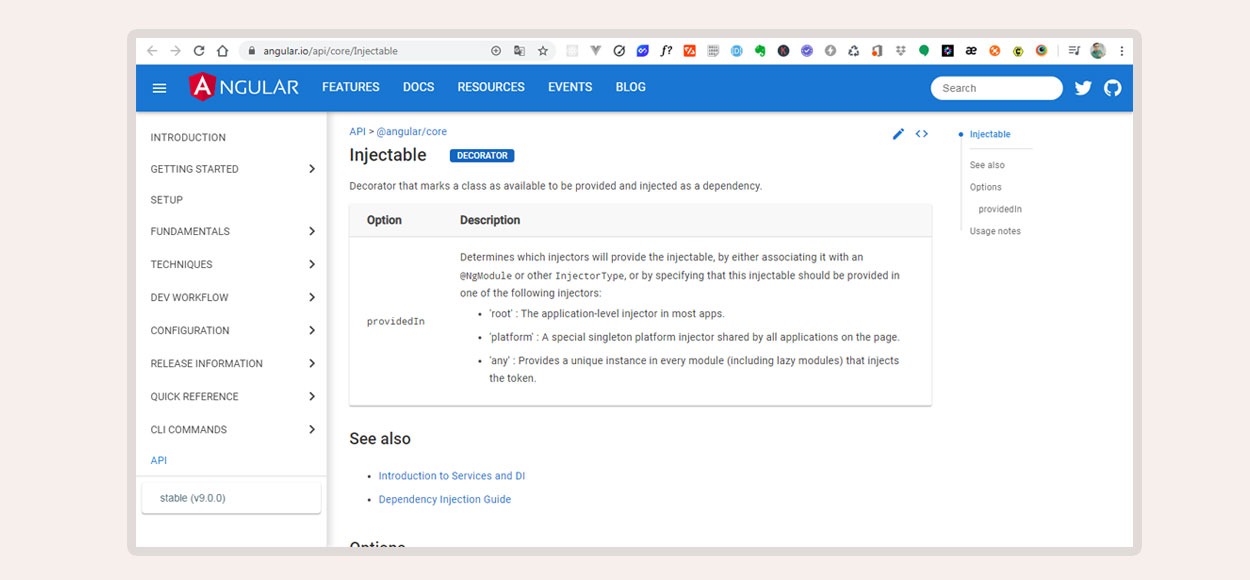Jump to See also in page contents
Image resolution: width=1250 pixels, height=580 pixels.
tap(987, 165)
